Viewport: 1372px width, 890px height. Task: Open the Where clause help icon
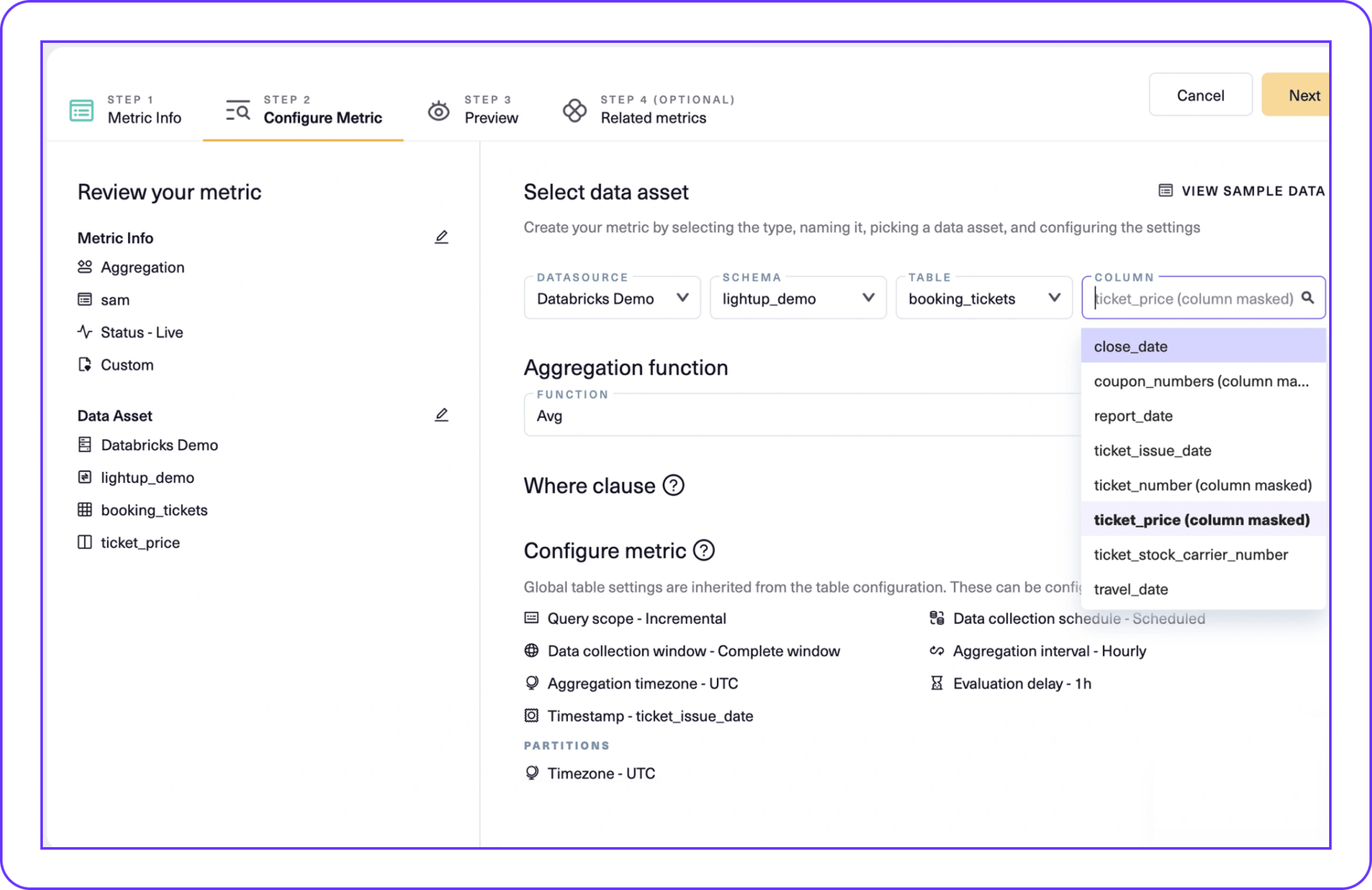click(x=673, y=486)
